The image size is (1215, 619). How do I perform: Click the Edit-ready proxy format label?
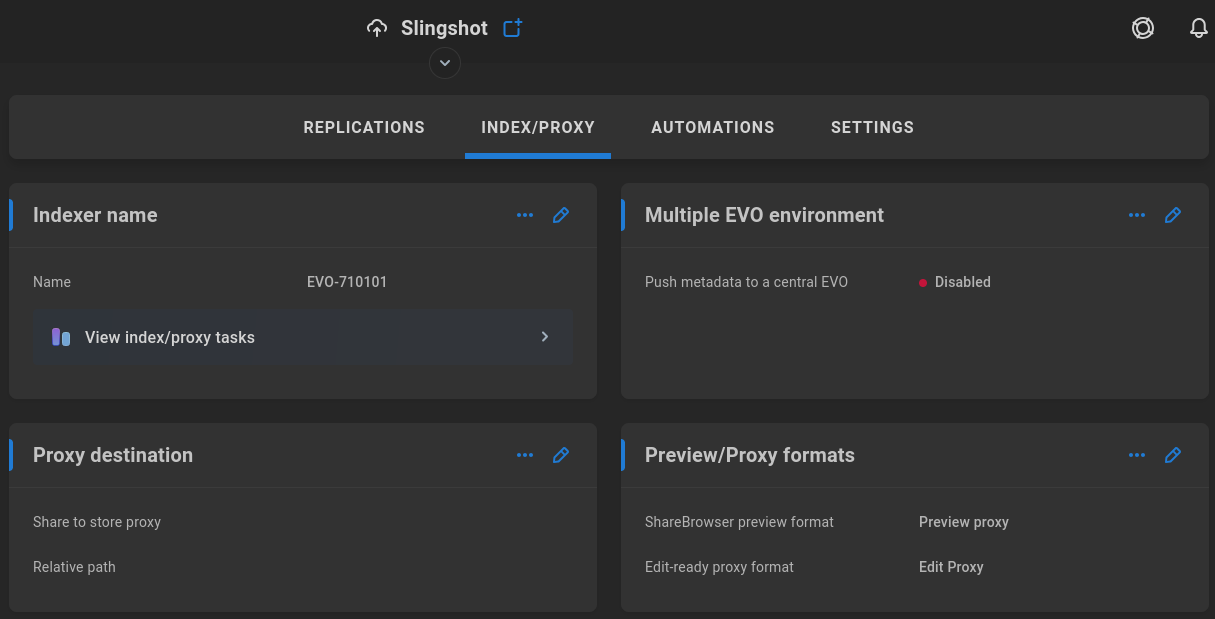(x=719, y=567)
